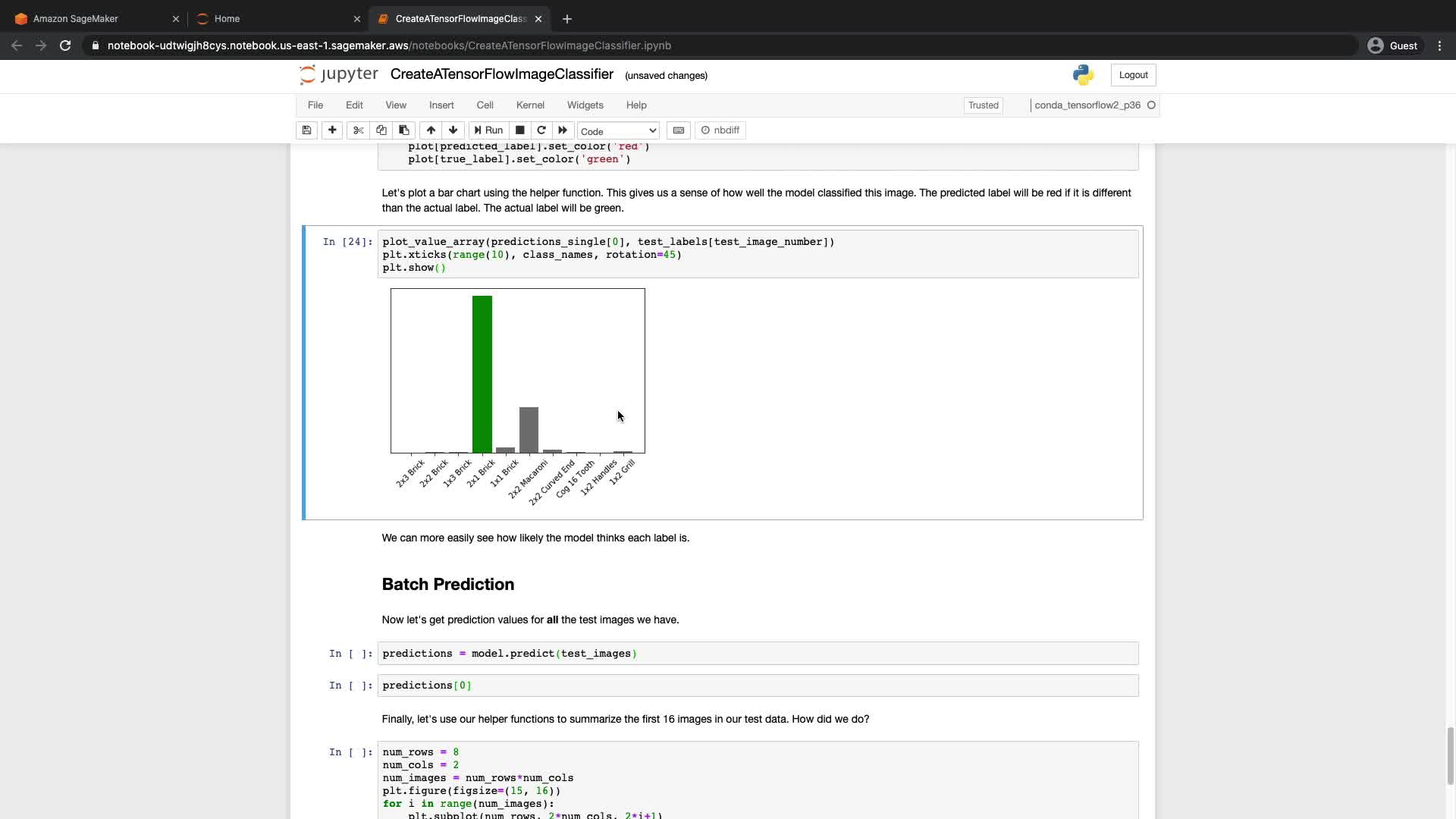Click the save and checkpoint icon
The image size is (1456, 819).
(x=306, y=130)
